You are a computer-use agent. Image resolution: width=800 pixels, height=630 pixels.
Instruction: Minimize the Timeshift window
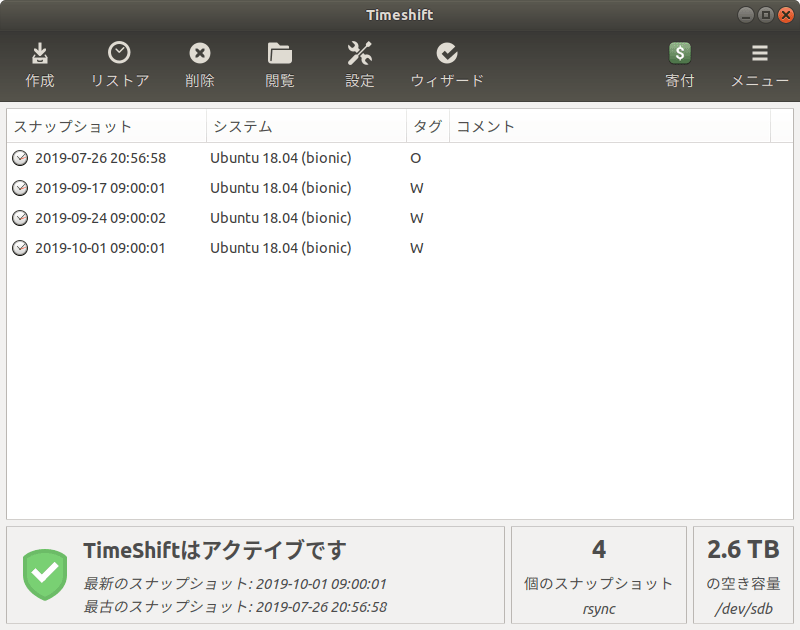pos(745,15)
